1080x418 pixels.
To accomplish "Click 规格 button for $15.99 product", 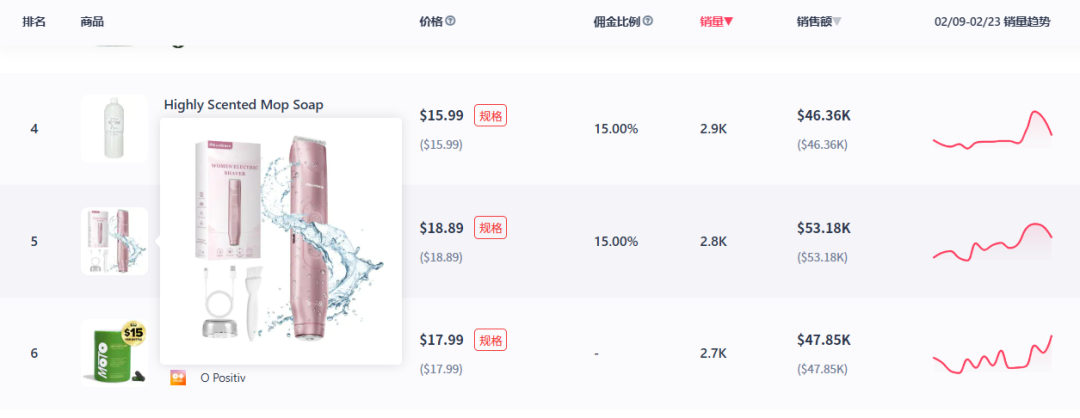I will [490, 115].
